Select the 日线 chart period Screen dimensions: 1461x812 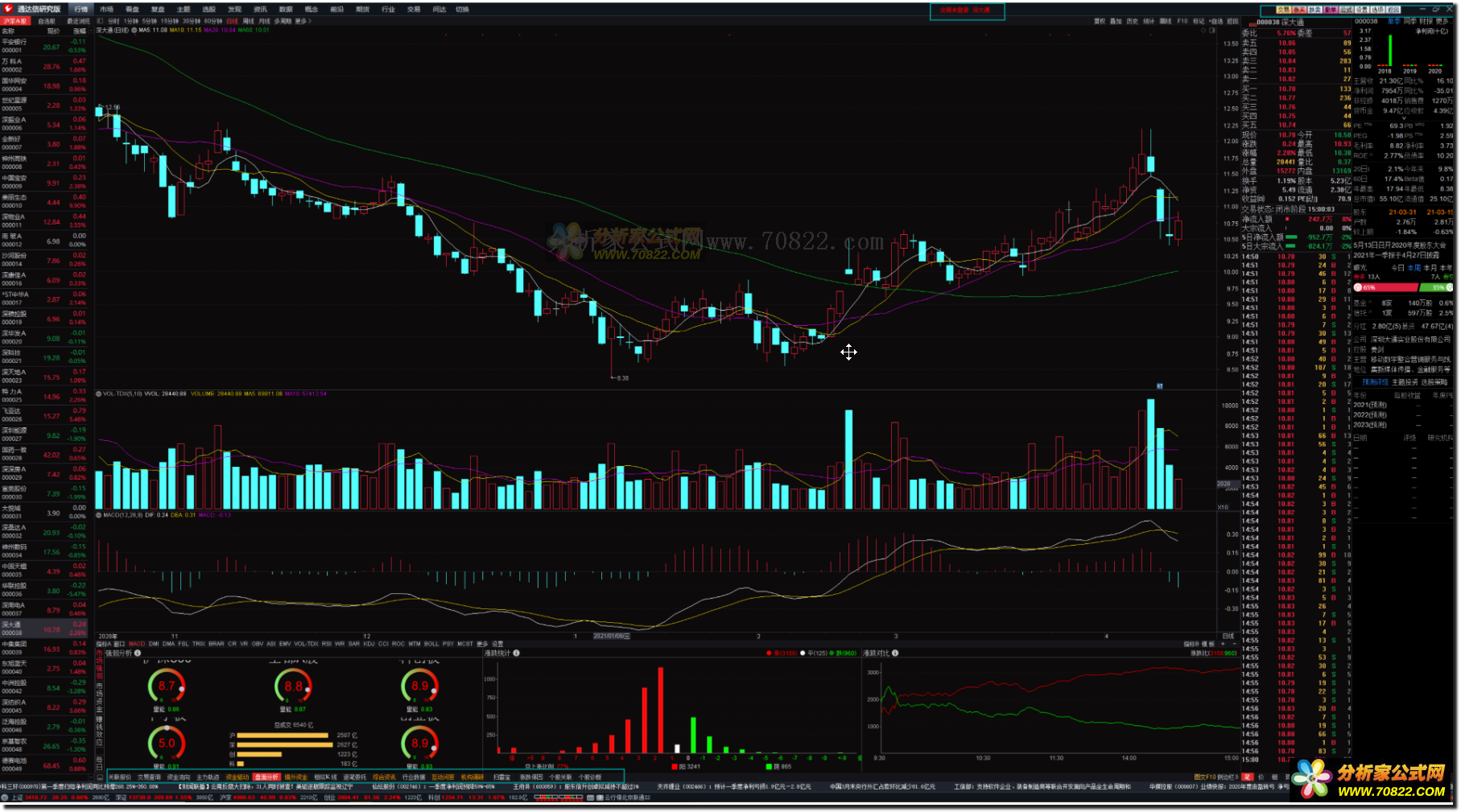click(232, 21)
